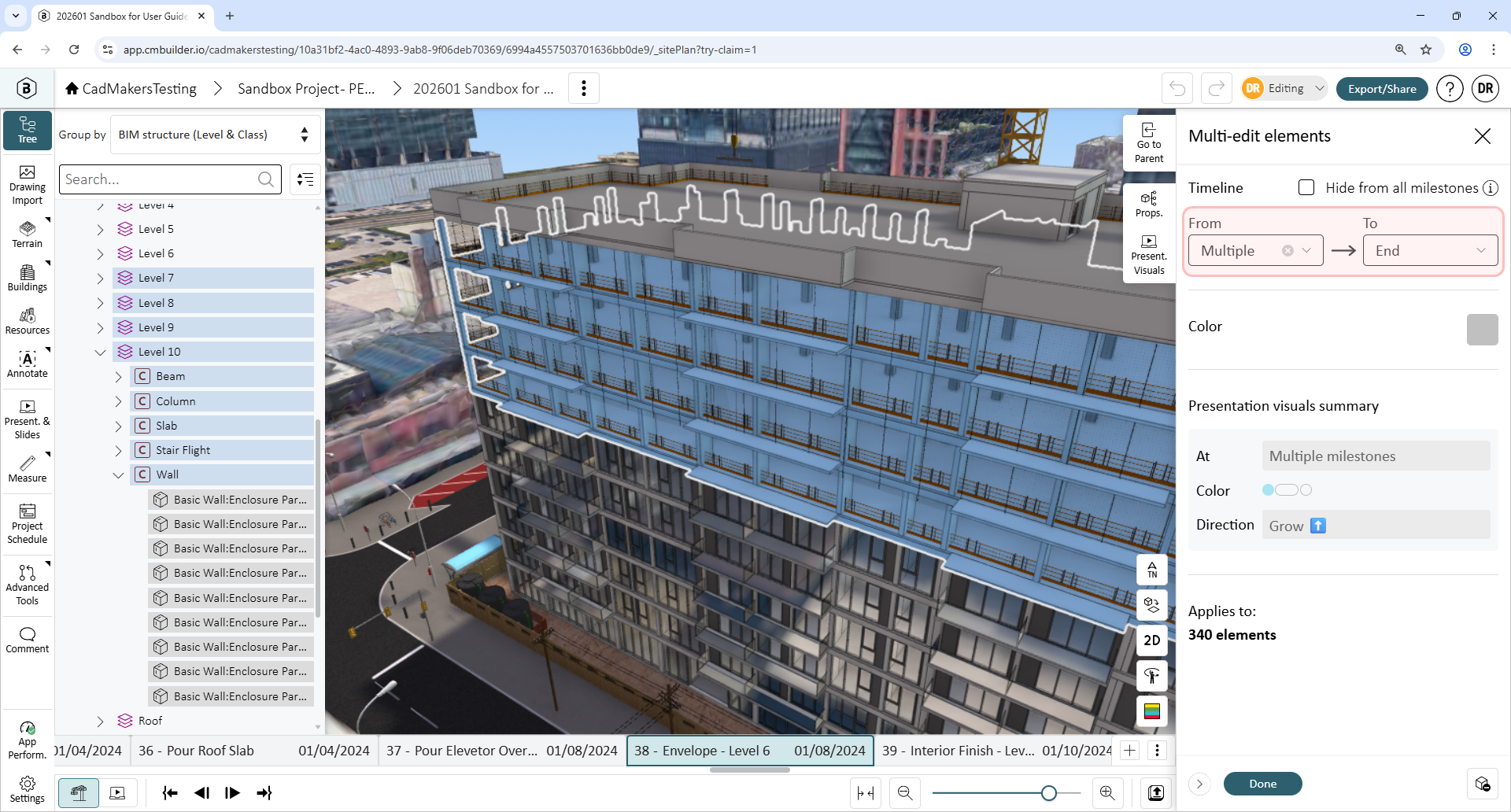The image size is (1511, 812).
Task: Toggle construction site view mode button
Action: 79,793
